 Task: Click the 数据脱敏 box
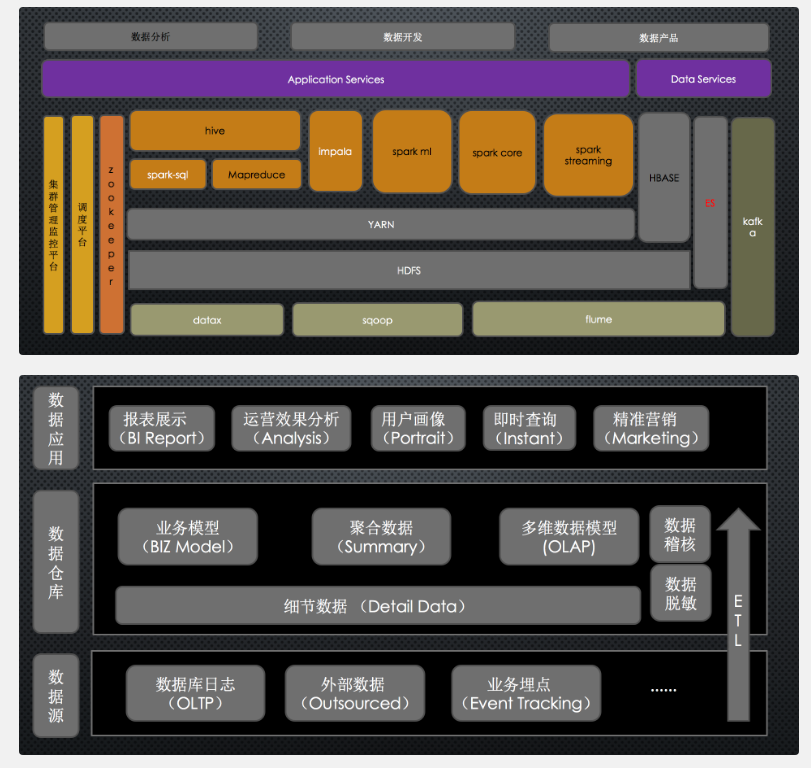tap(681, 593)
